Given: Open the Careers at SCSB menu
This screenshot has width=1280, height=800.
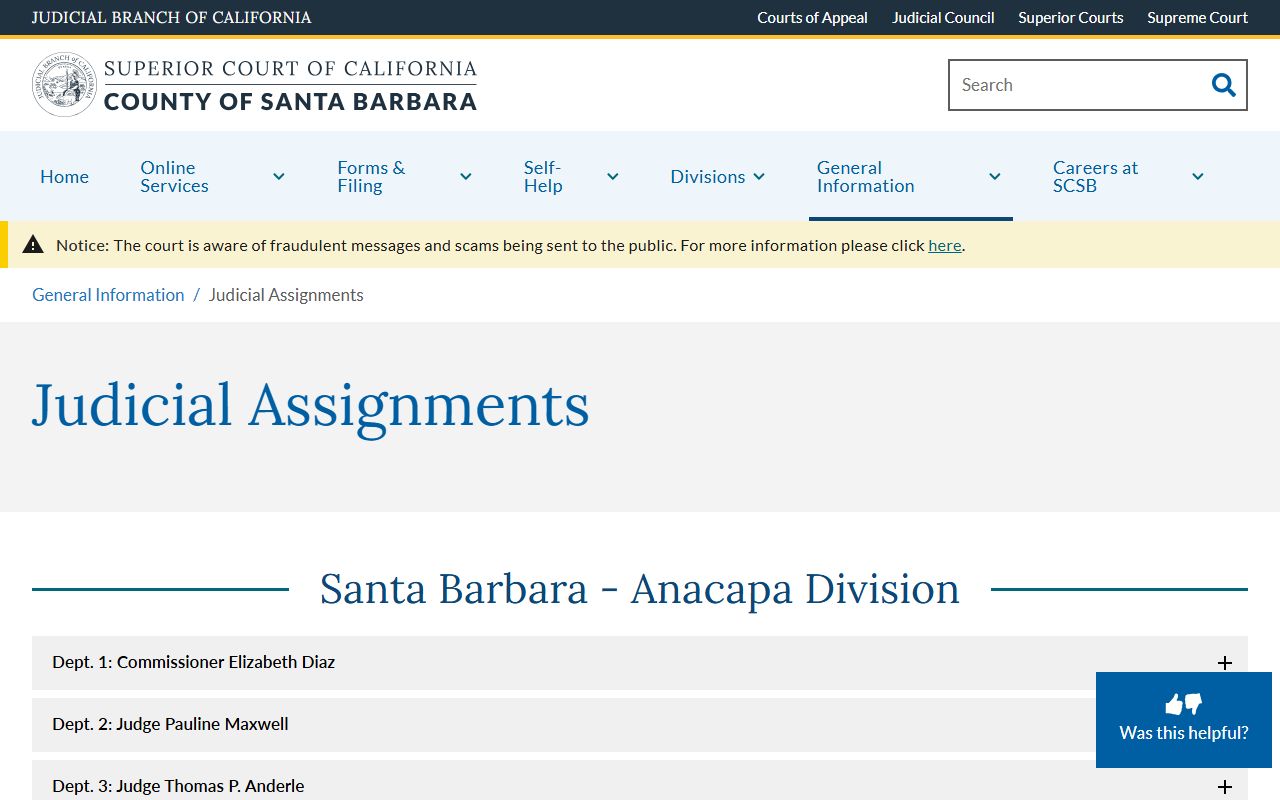Looking at the screenshot, I should 1096,177.
